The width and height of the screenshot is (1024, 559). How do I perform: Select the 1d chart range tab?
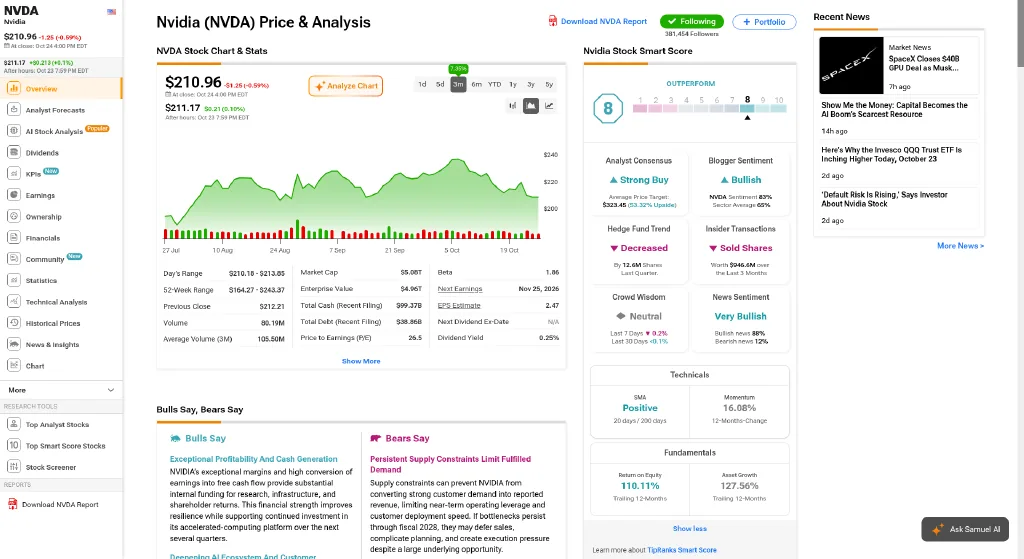coord(422,84)
